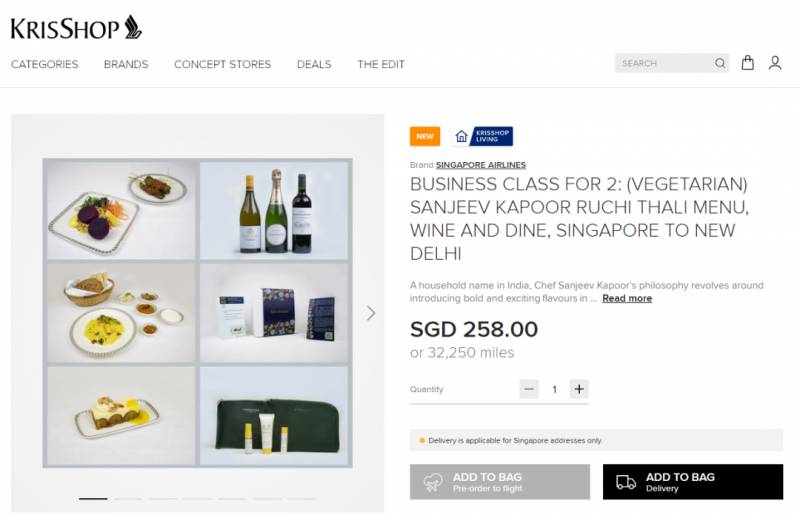Add to bag for delivery
The image size is (800, 515).
pos(693,482)
